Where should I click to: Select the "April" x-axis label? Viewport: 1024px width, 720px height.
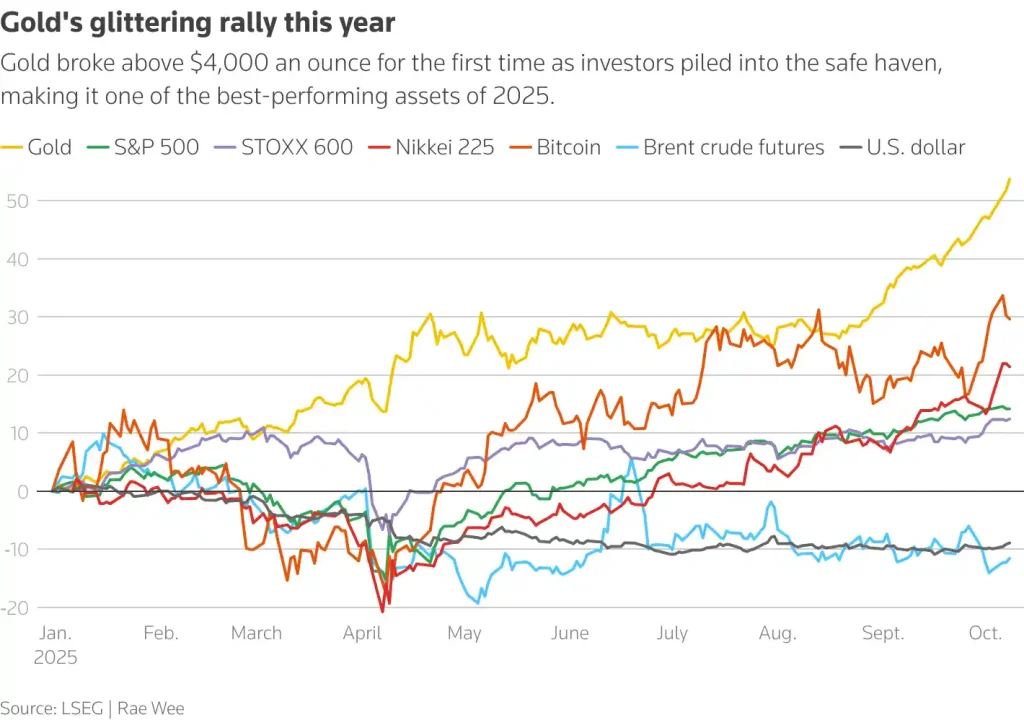click(361, 633)
